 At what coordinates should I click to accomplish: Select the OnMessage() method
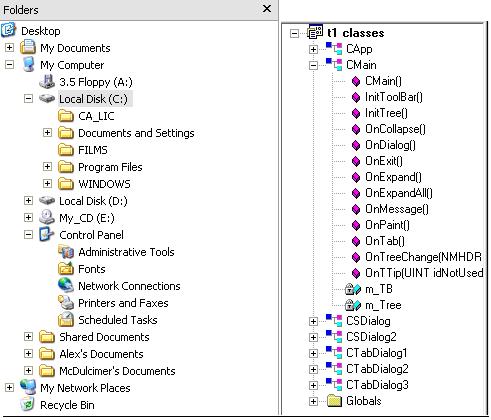pos(397,209)
